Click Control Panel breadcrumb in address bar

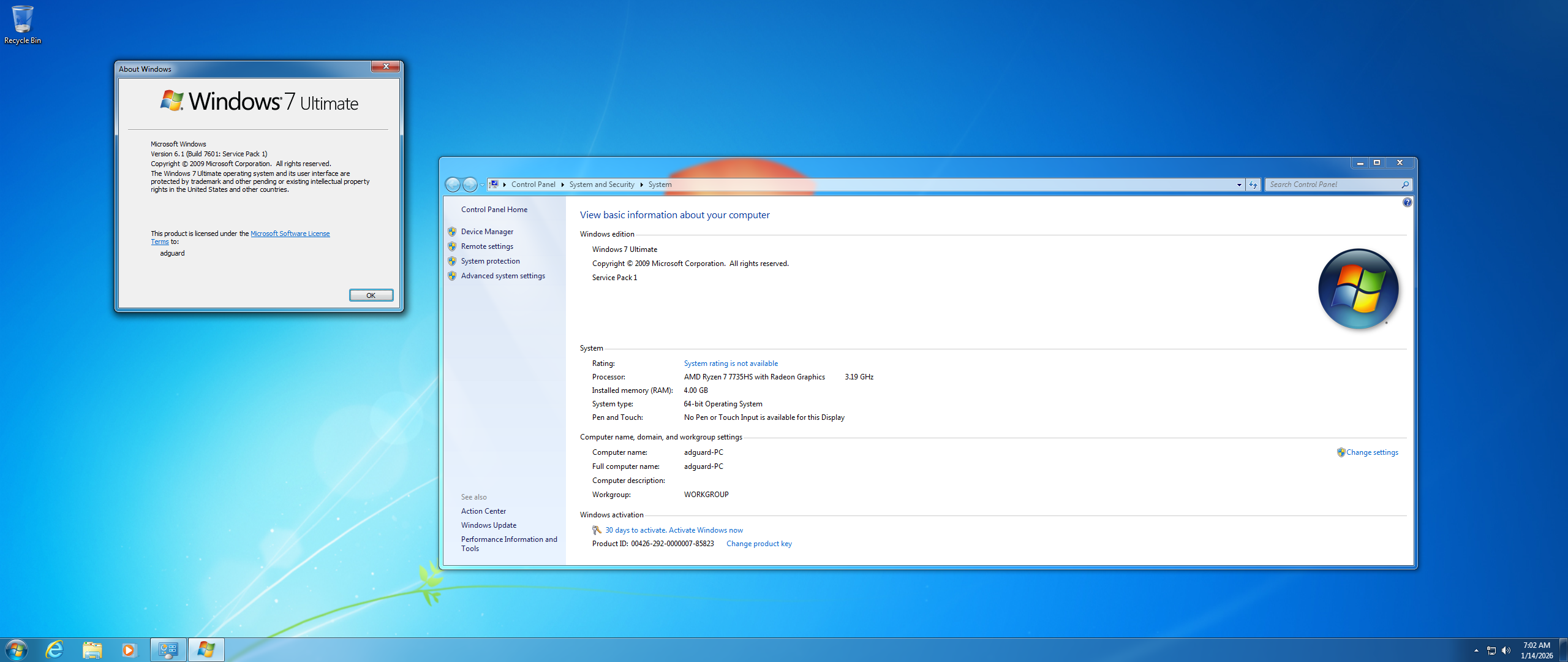[533, 185]
